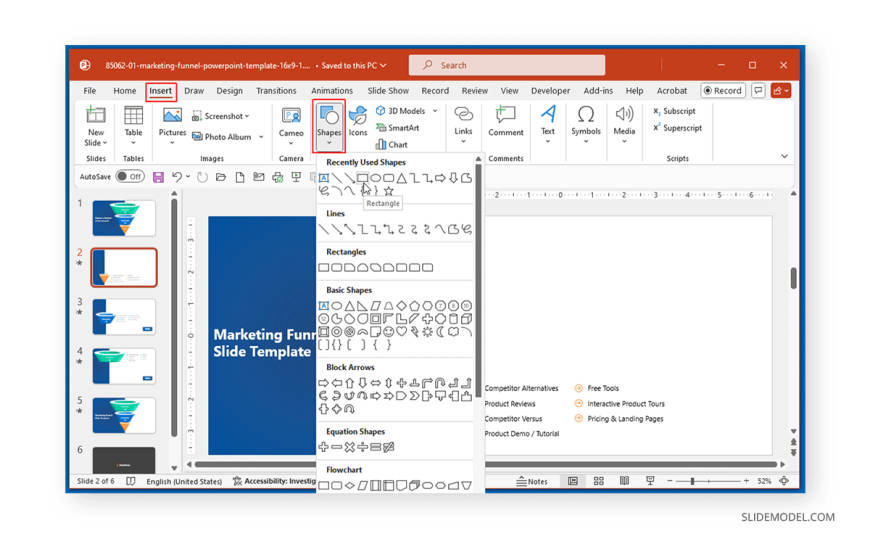
Task: Pick the star in Recently Used Shapes
Action: (x=388, y=191)
